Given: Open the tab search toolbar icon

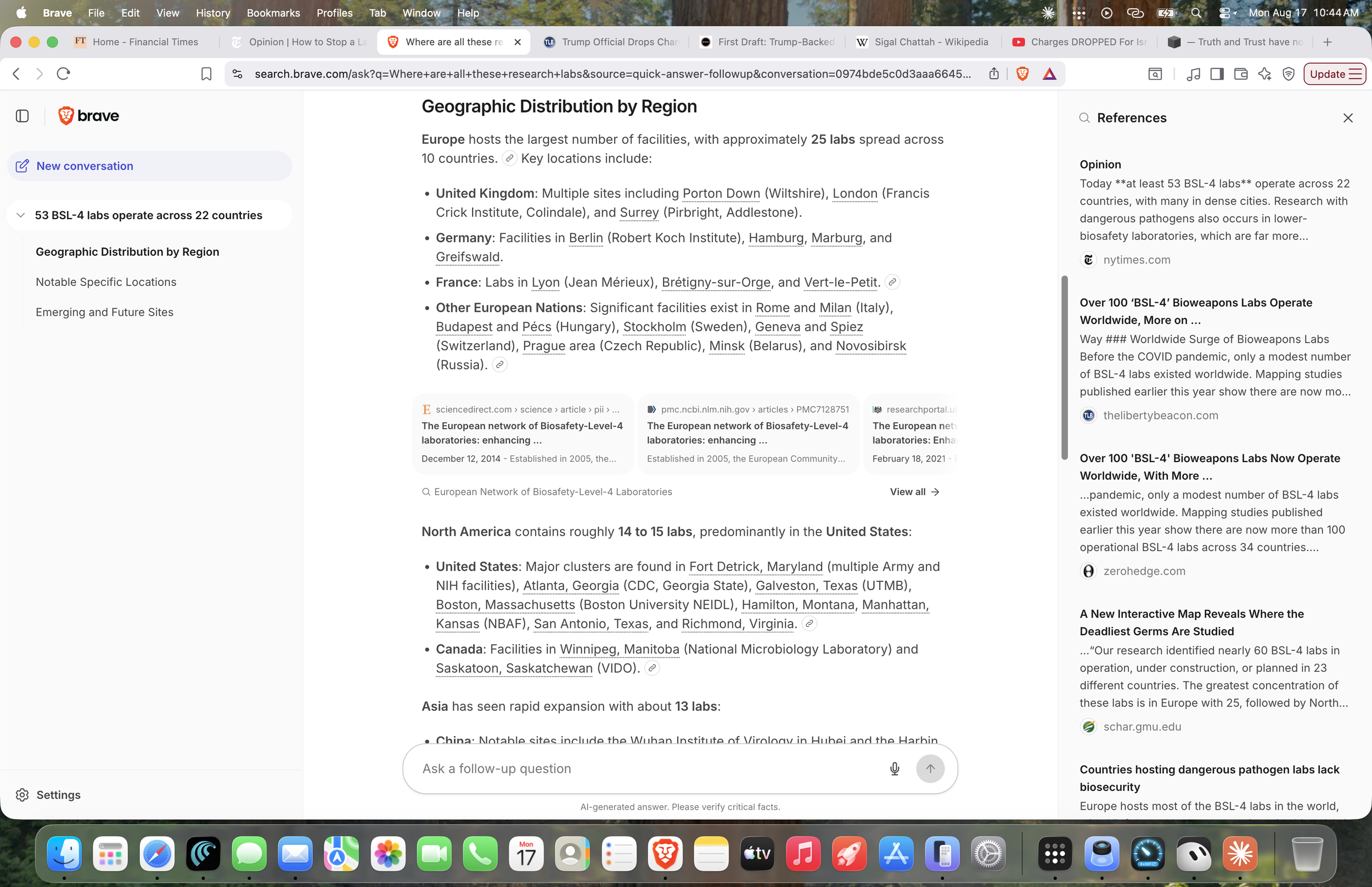Looking at the screenshot, I should (1155, 74).
